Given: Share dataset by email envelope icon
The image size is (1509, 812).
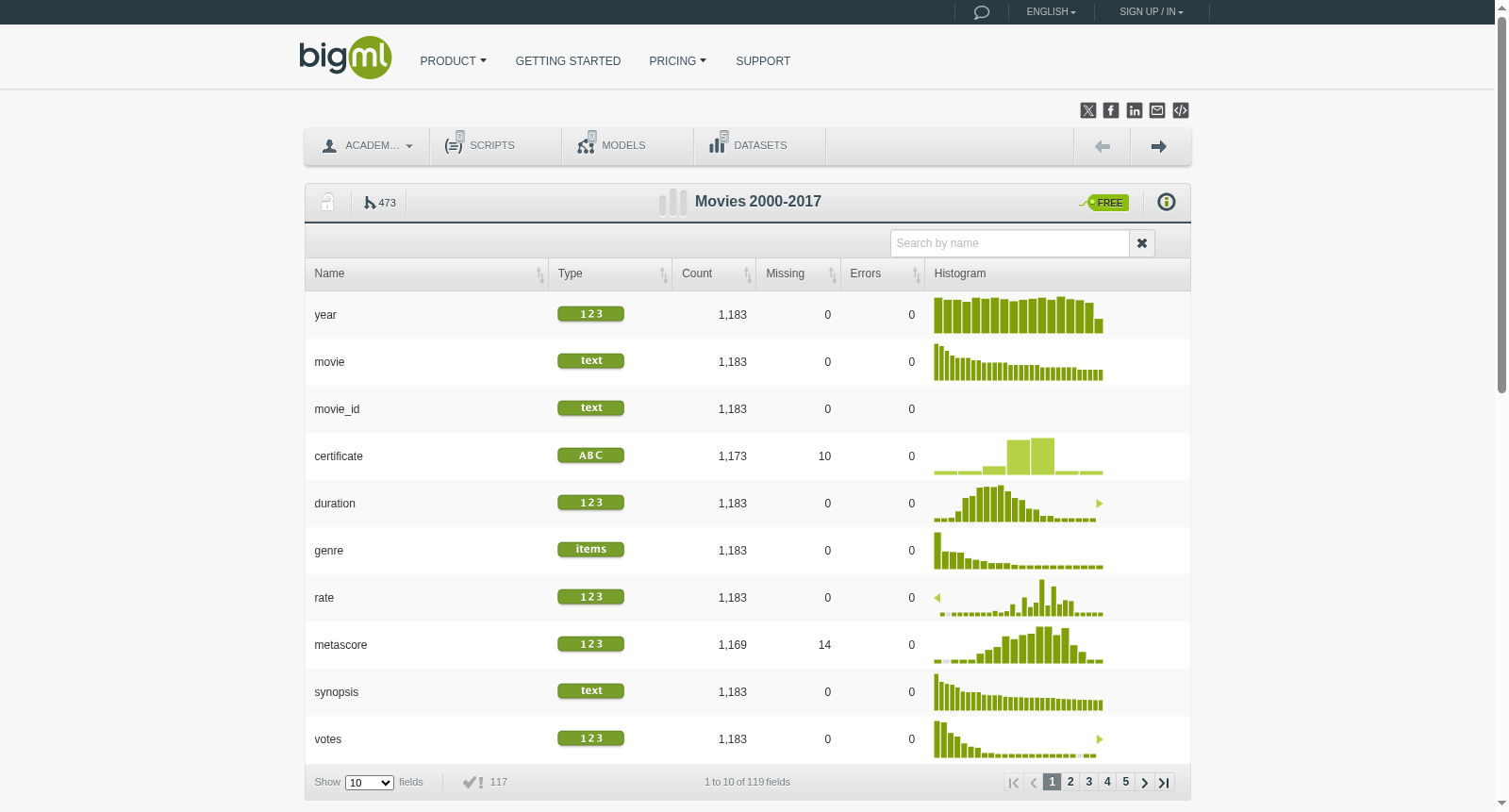Looking at the screenshot, I should pyautogui.click(x=1157, y=110).
